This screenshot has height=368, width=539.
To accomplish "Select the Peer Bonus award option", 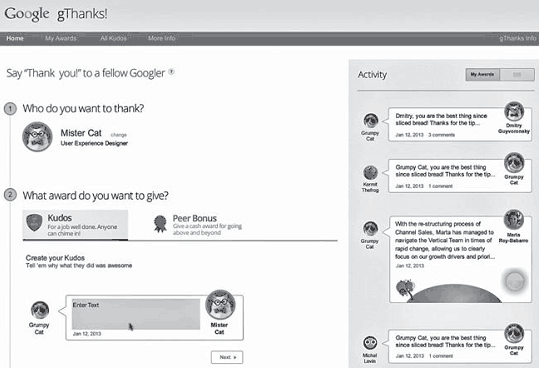I will tap(198, 225).
